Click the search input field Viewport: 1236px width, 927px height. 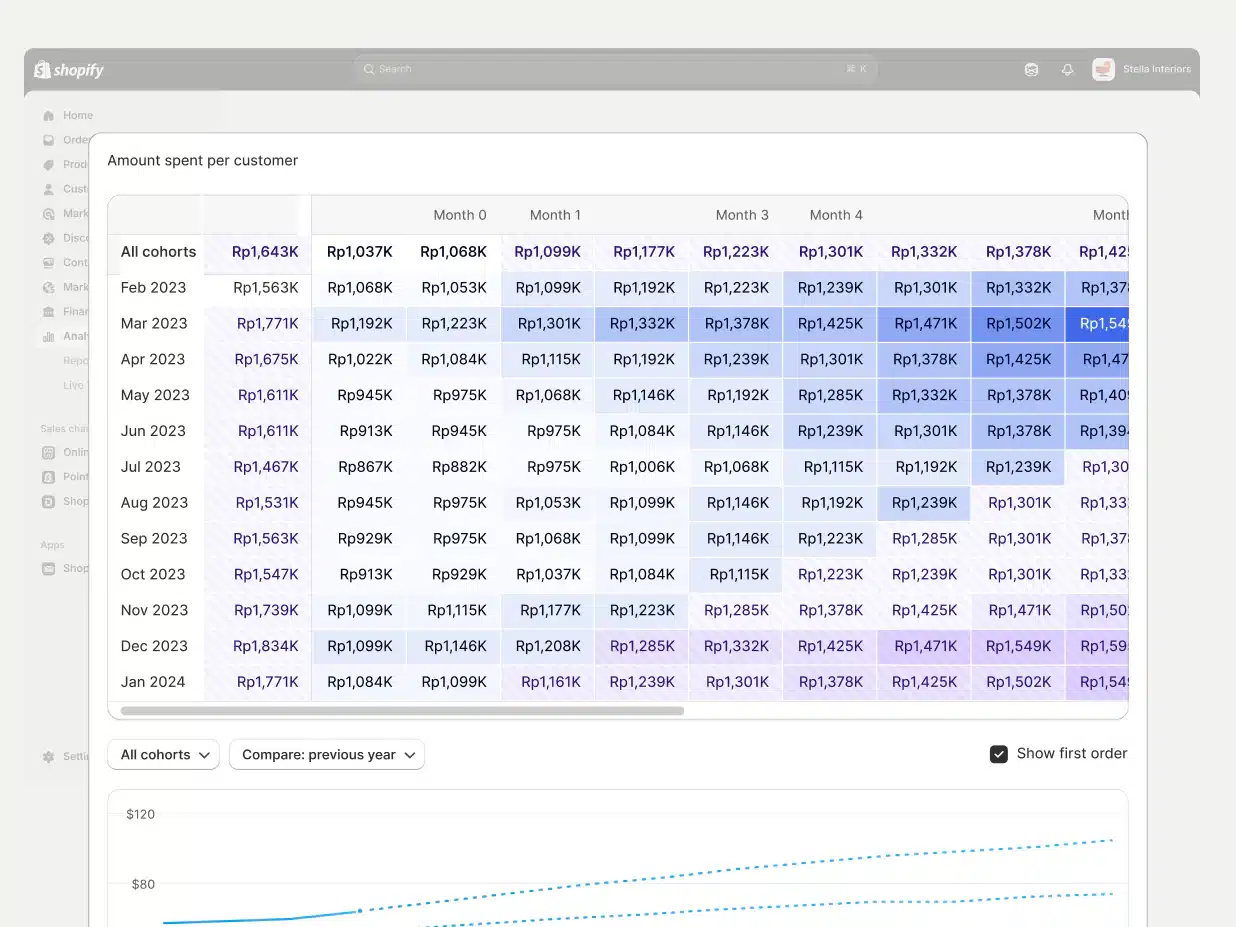coord(614,69)
